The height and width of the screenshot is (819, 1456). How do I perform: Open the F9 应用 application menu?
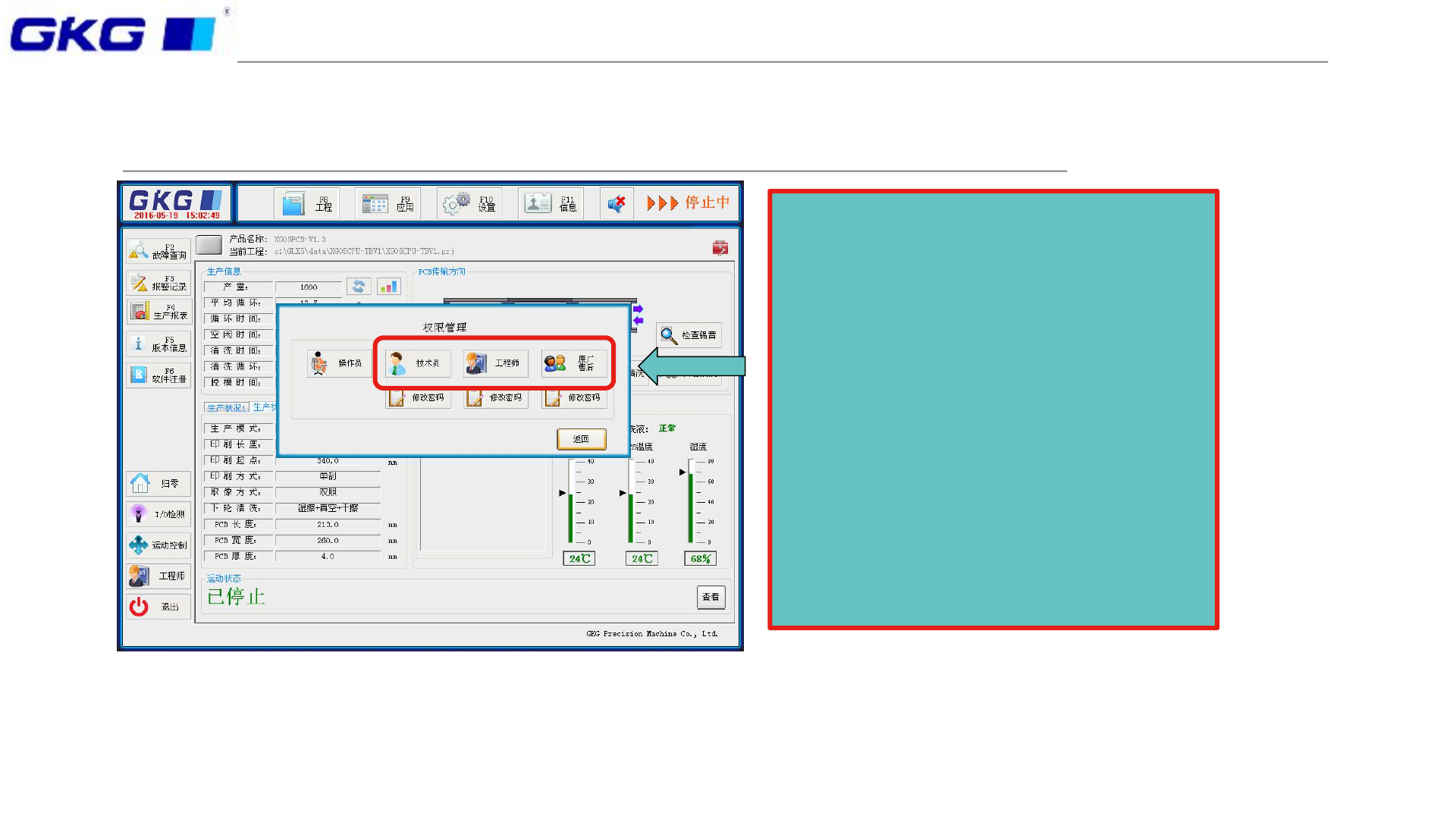pos(388,203)
